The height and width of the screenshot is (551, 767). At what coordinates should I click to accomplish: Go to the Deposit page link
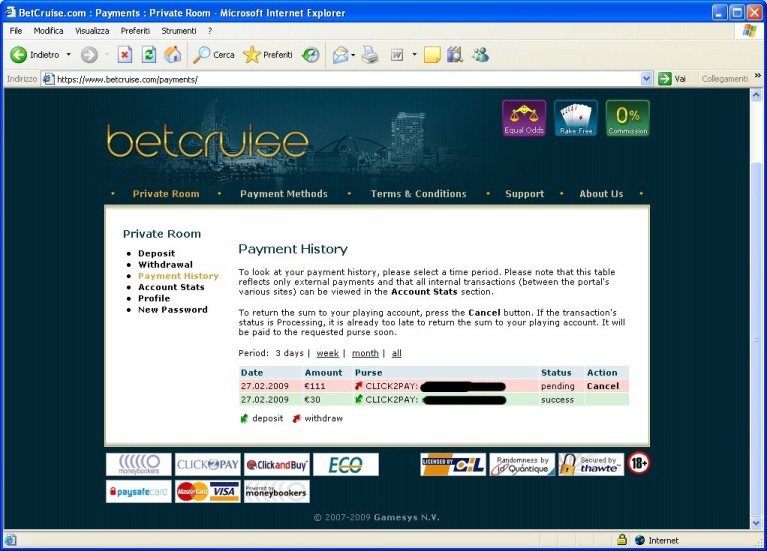[156, 253]
